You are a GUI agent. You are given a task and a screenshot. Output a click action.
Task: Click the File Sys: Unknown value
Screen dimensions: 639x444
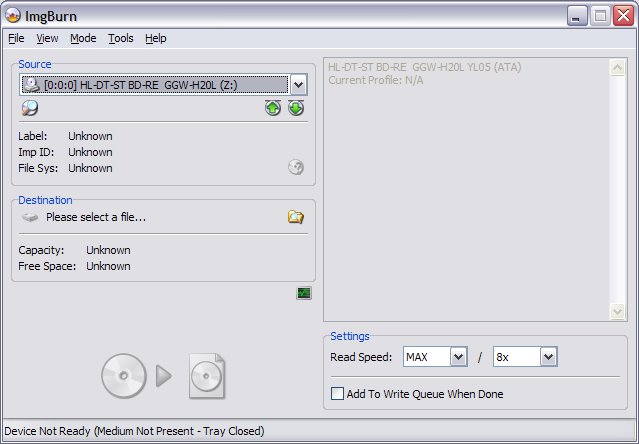click(x=90, y=168)
